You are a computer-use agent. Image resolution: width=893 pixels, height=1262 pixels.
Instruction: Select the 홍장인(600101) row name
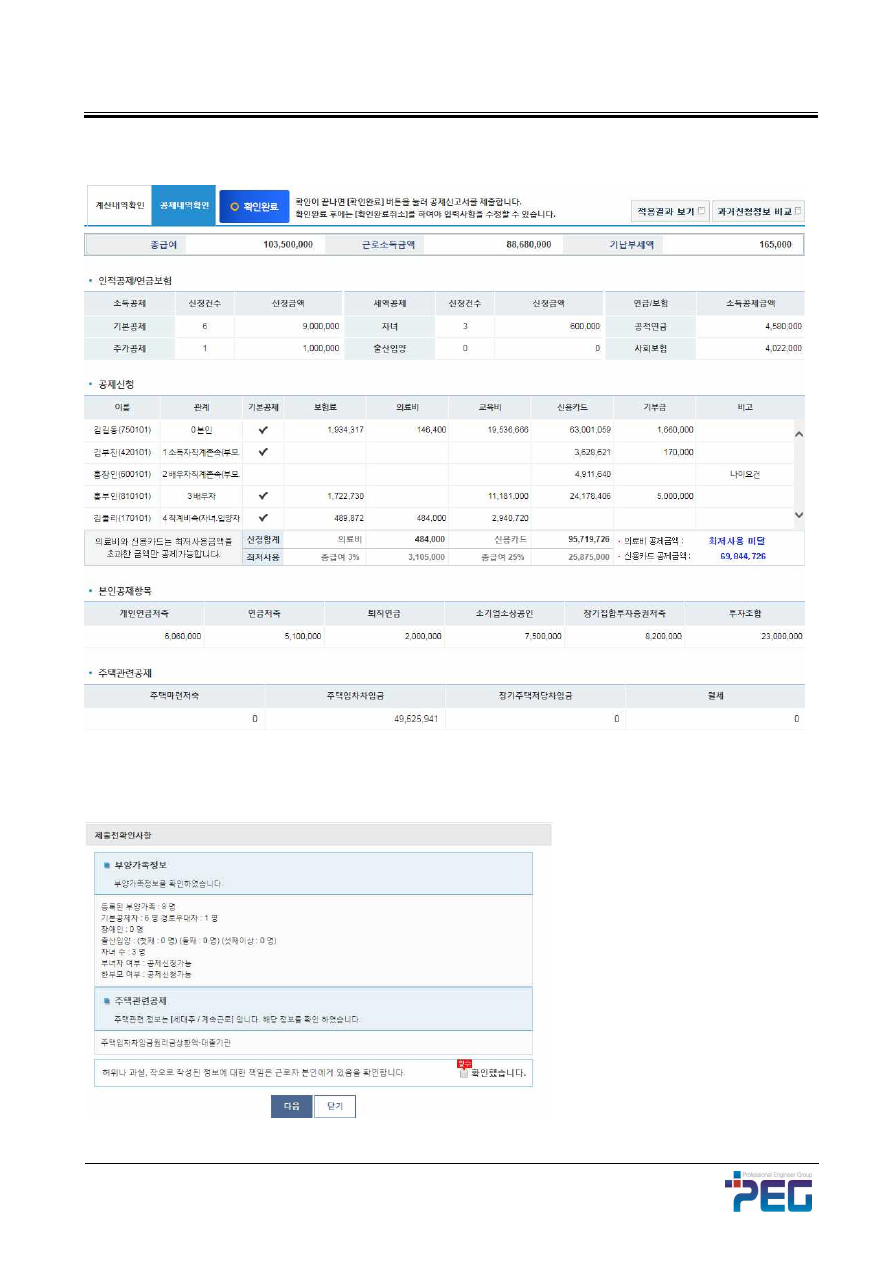click(x=119, y=474)
